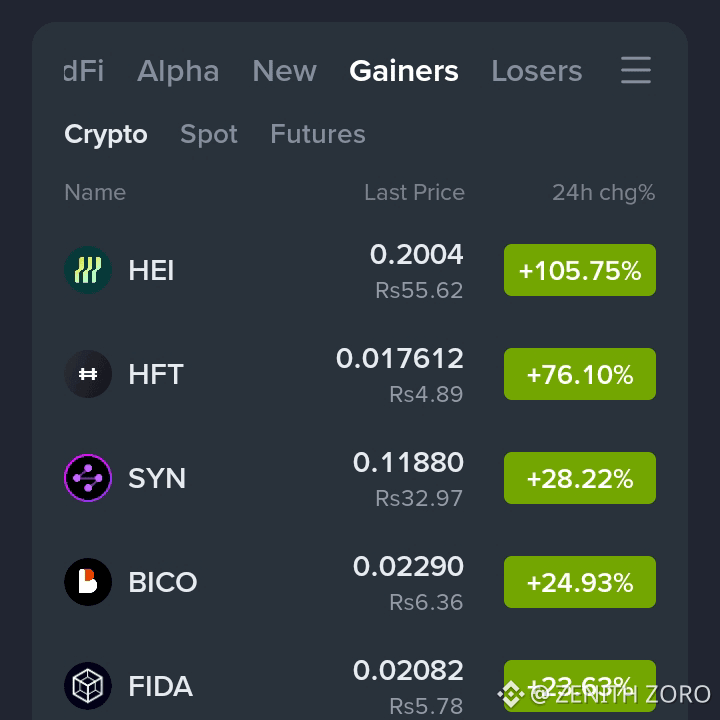Toggle the +105.75% change badge
Screen dimensions: 720x720
(580, 270)
